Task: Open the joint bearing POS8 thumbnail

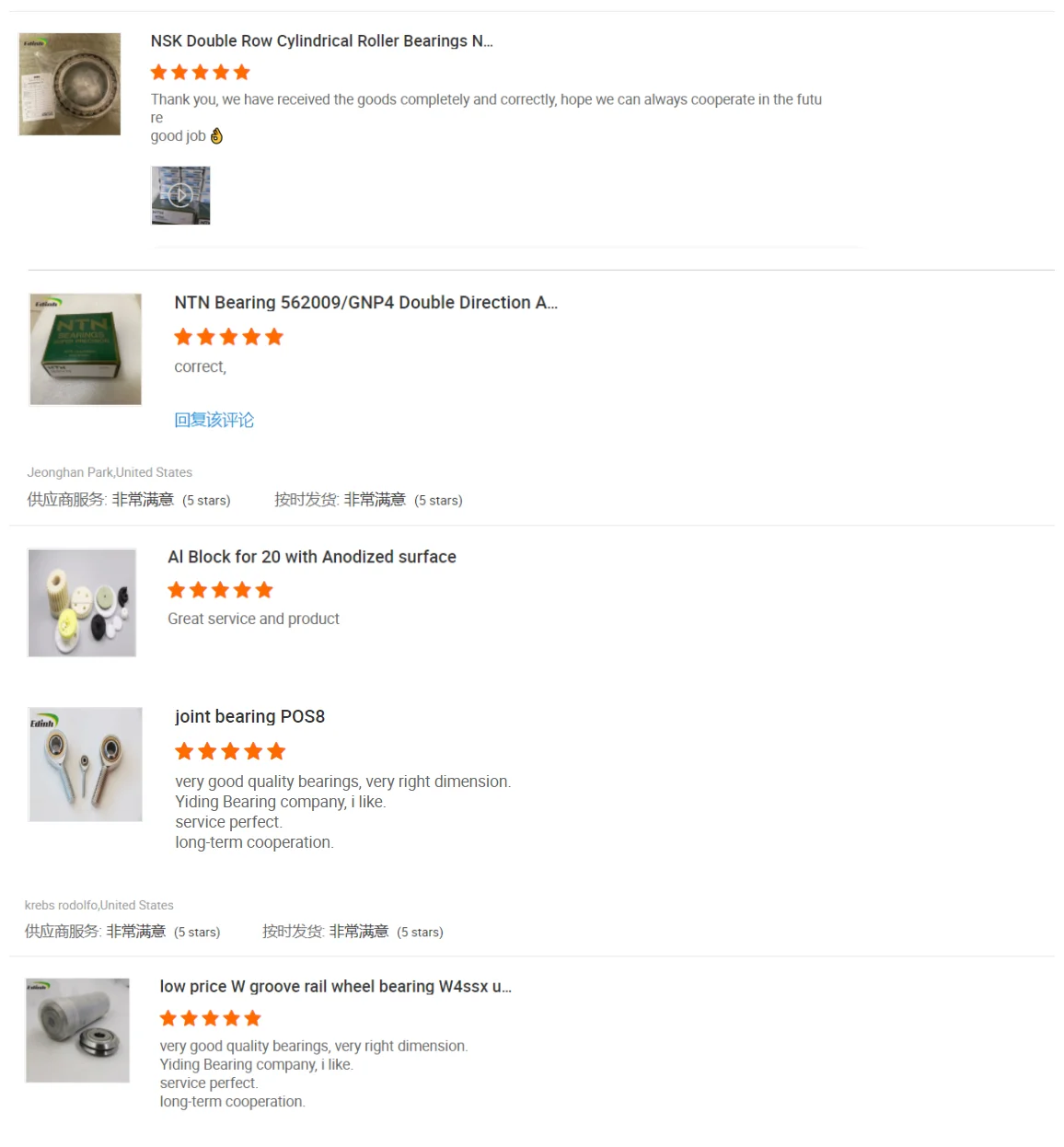Action: (86, 764)
